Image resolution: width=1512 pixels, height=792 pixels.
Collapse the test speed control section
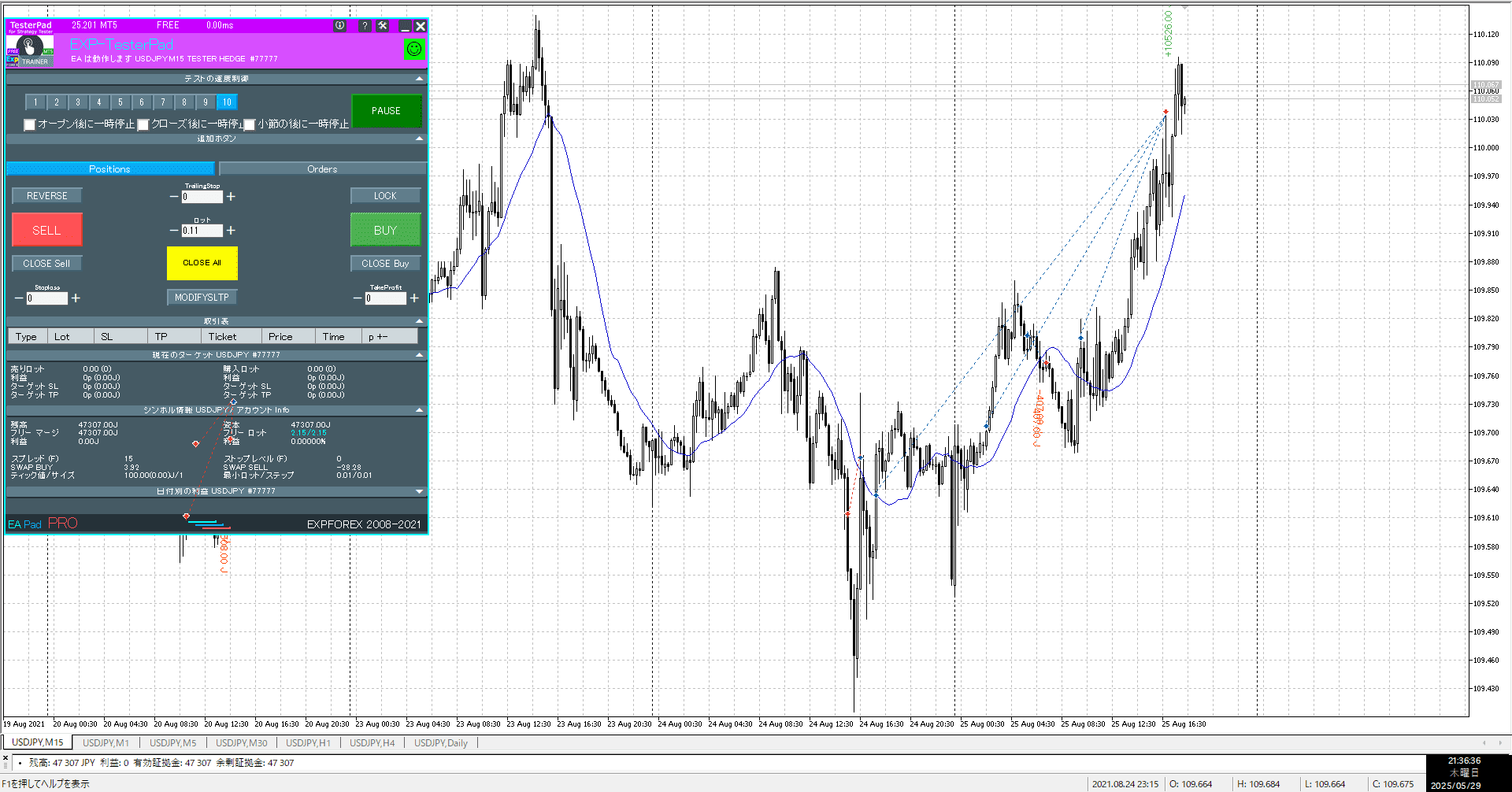pos(419,79)
